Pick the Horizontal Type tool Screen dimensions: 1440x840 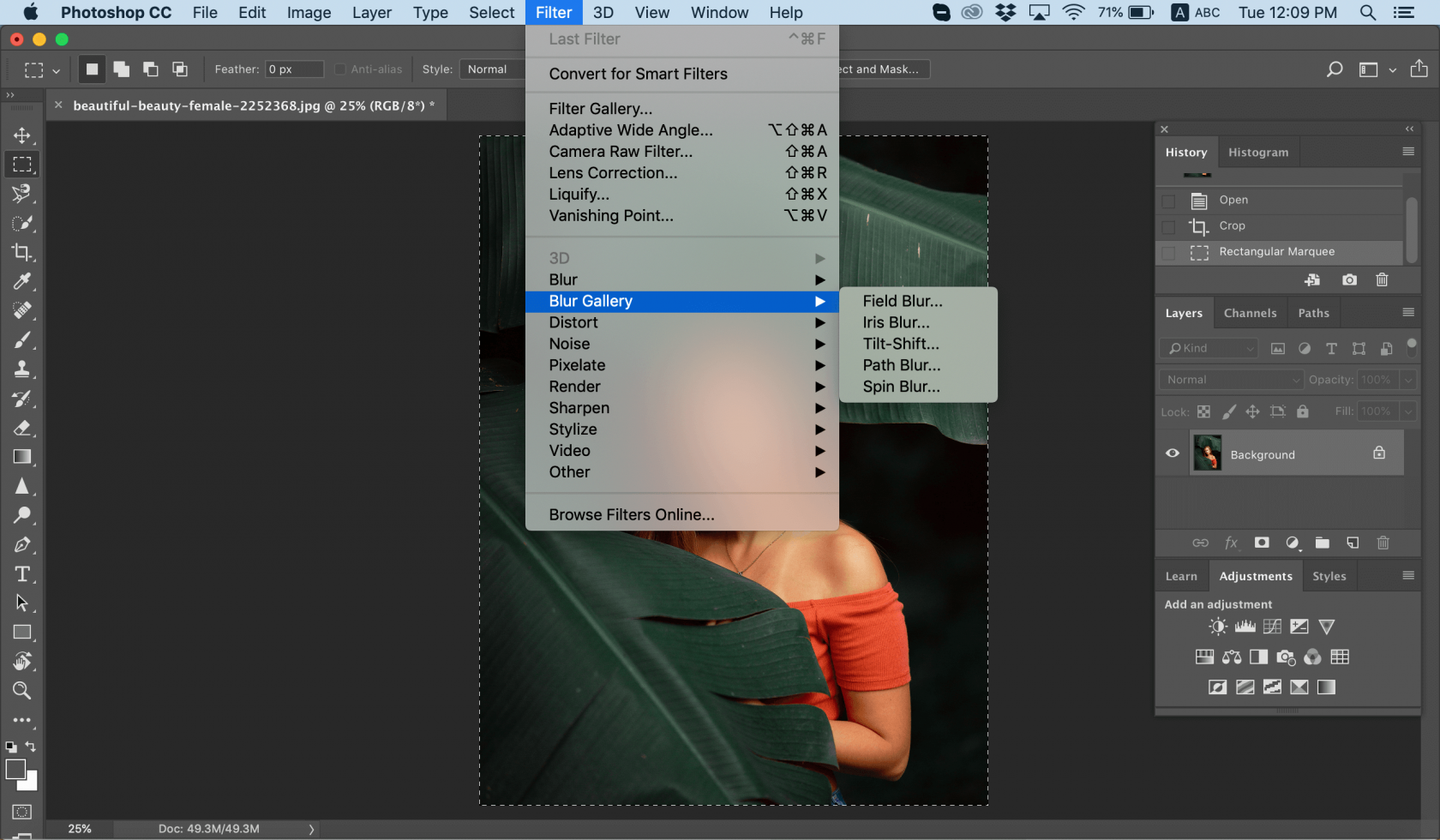point(22,574)
